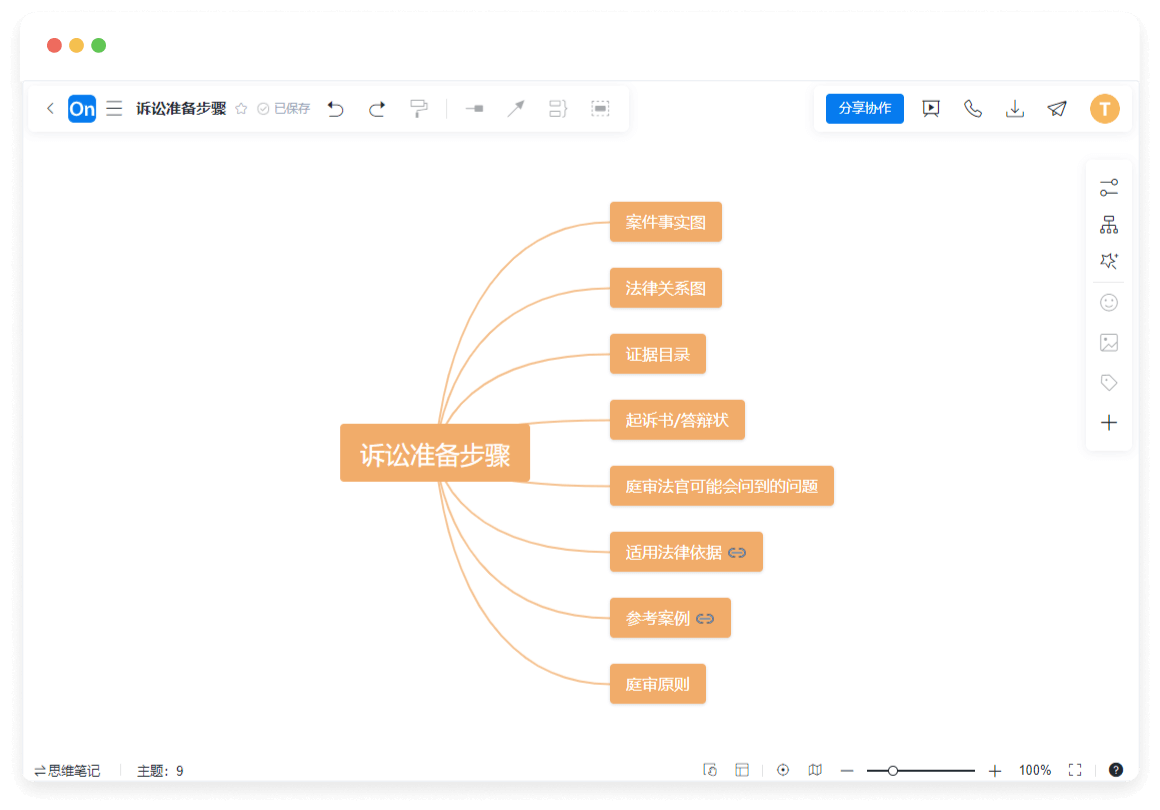1160x810 pixels.
Task: Switch to 思维笔记 outline mode
Action: click(67, 770)
